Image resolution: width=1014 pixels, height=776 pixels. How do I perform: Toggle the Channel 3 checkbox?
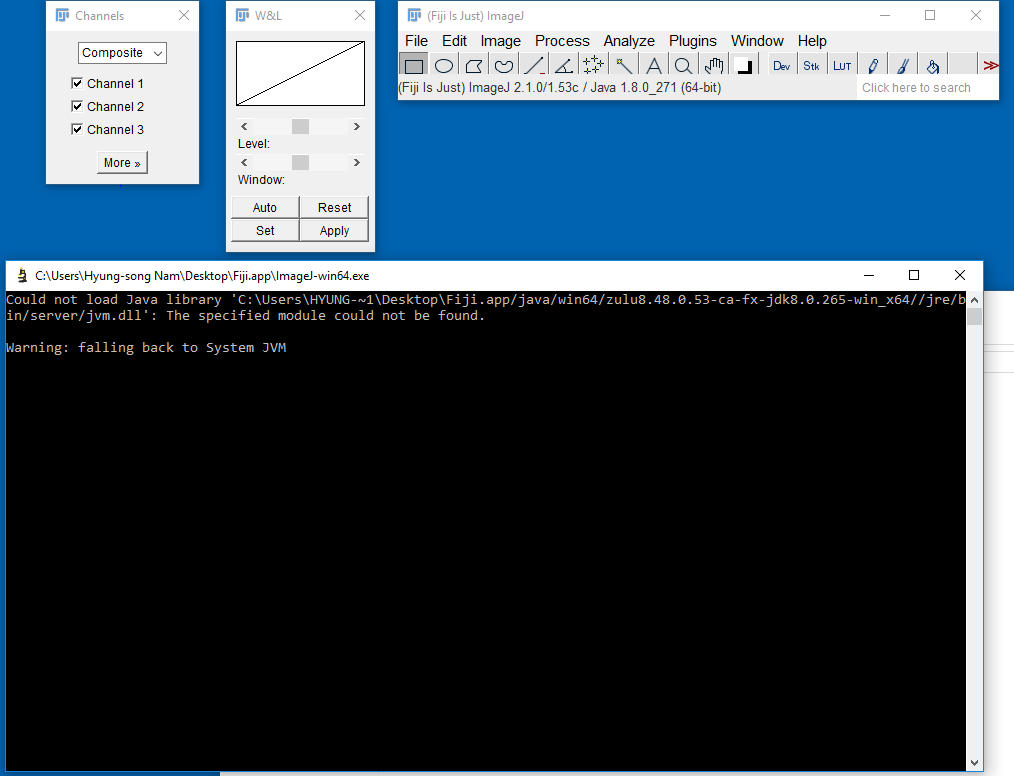(x=77, y=129)
